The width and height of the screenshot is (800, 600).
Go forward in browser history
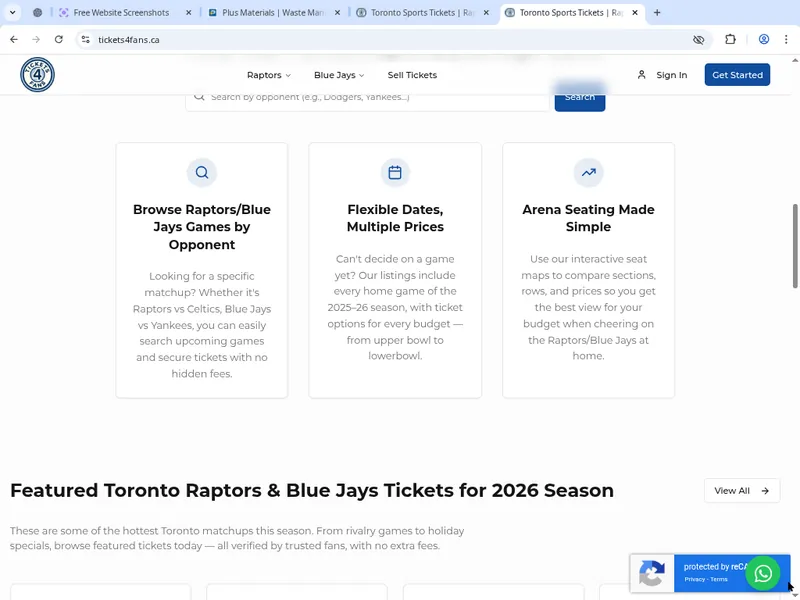coord(36,39)
